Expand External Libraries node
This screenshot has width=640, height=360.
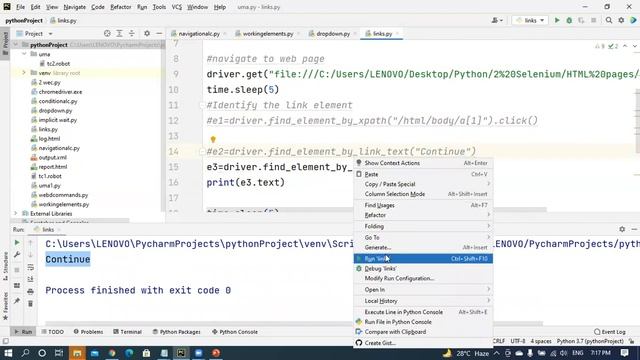coord(16,213)
